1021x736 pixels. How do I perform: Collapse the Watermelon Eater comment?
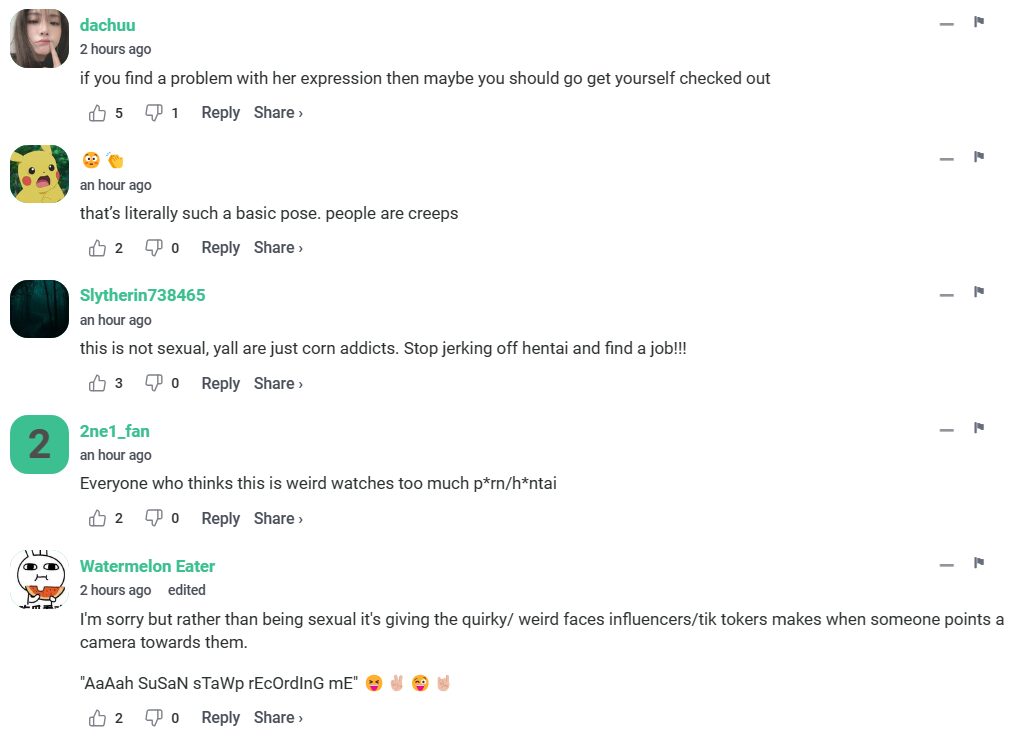tap(946, 565)
